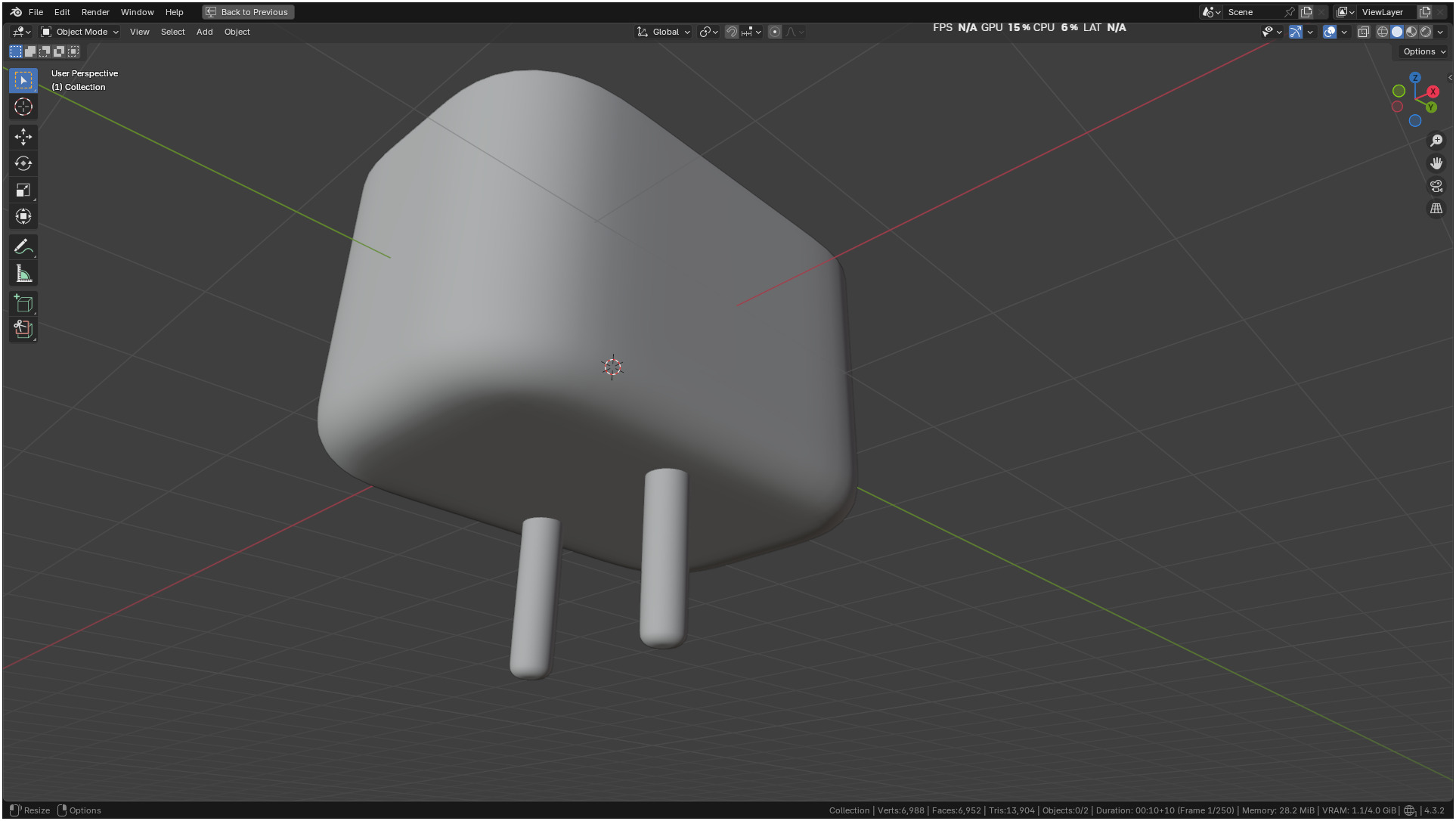
Task: Select the Transform tool
Action: click(x=23, y=216)
